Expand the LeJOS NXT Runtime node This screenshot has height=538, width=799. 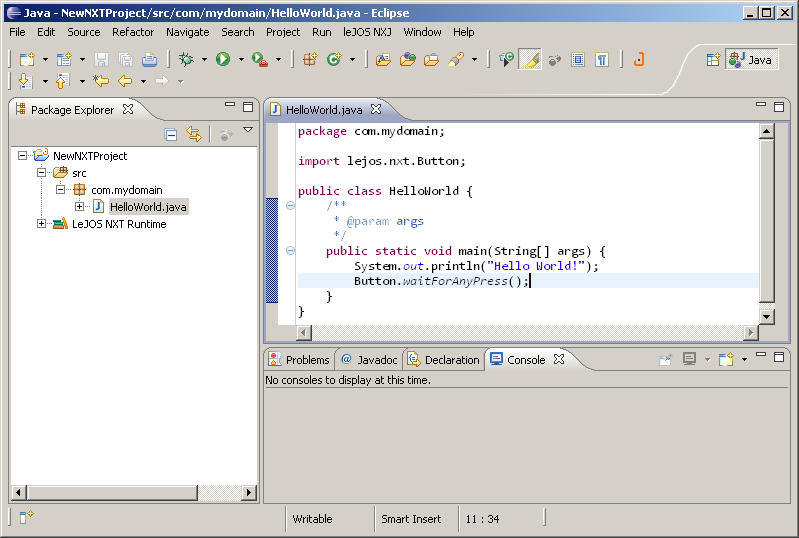tap(41, 224)
